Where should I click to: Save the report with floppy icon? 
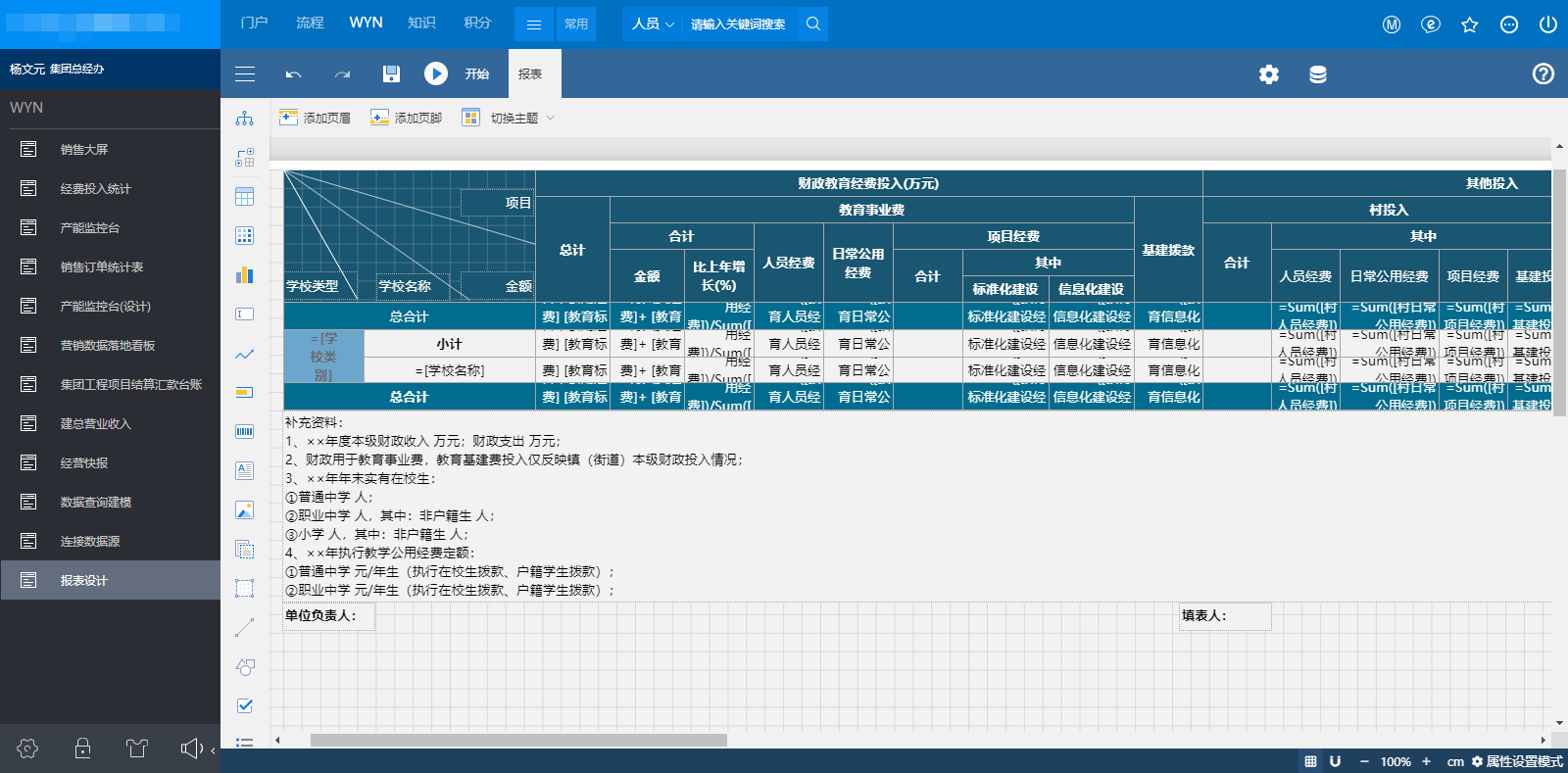point(391,73)
